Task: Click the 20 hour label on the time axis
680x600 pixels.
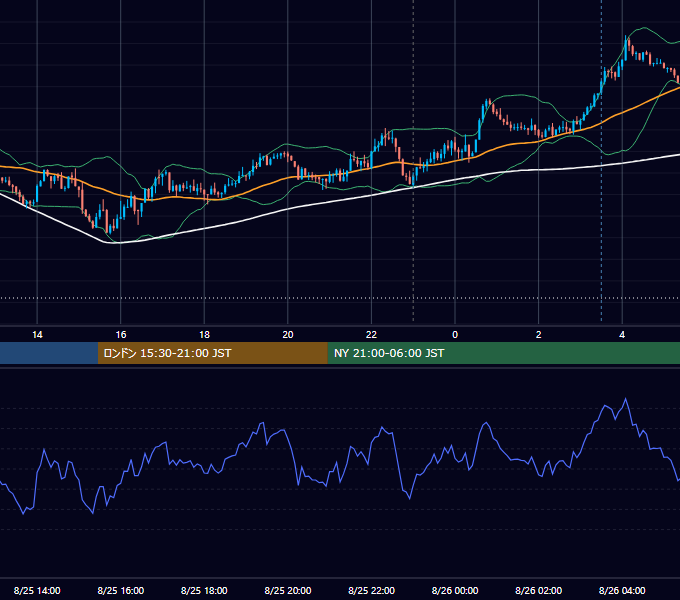Action: point(288,335)
